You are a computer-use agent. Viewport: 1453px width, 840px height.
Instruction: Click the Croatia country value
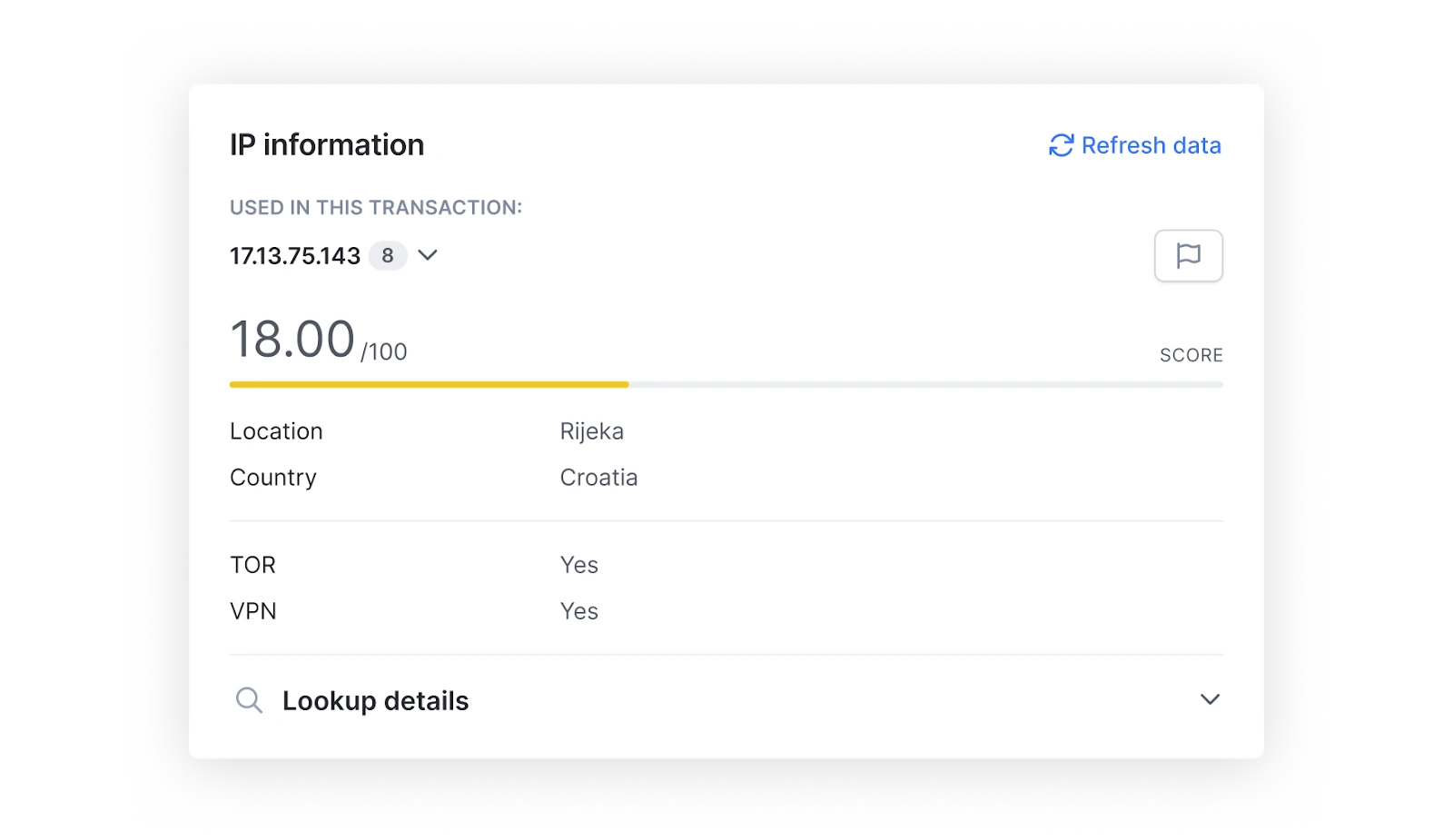(598, 478)
